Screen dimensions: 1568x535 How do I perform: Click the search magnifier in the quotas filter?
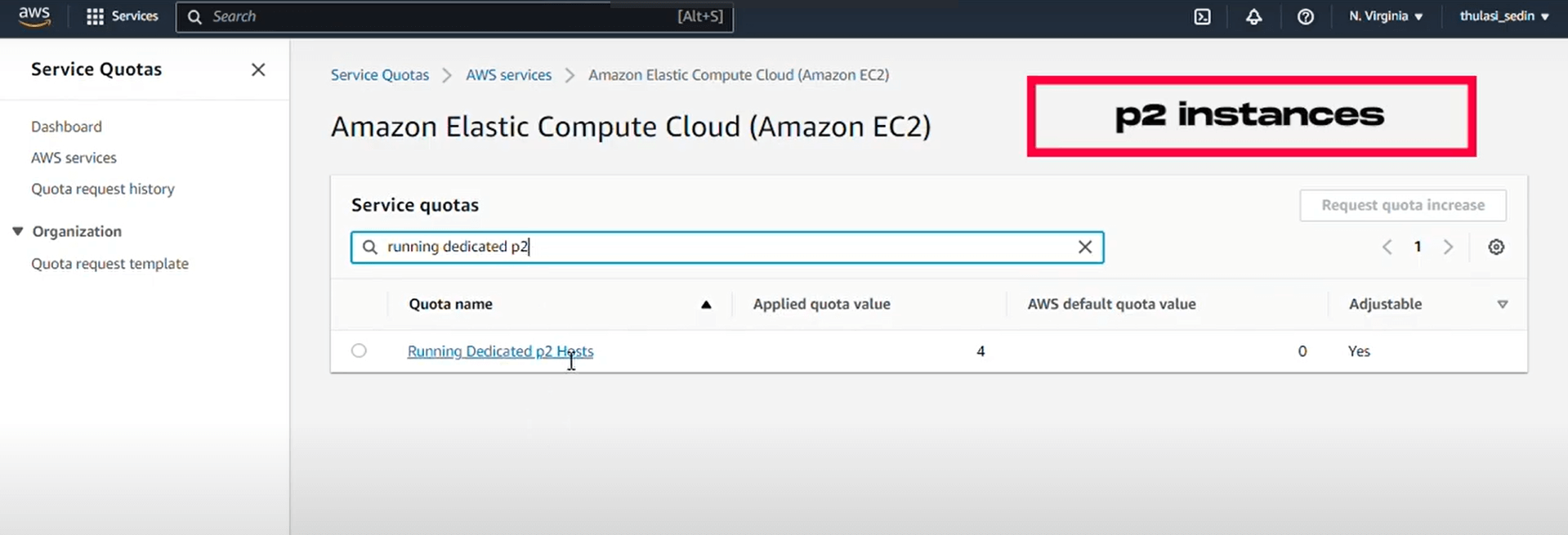[x=369, y=247]
